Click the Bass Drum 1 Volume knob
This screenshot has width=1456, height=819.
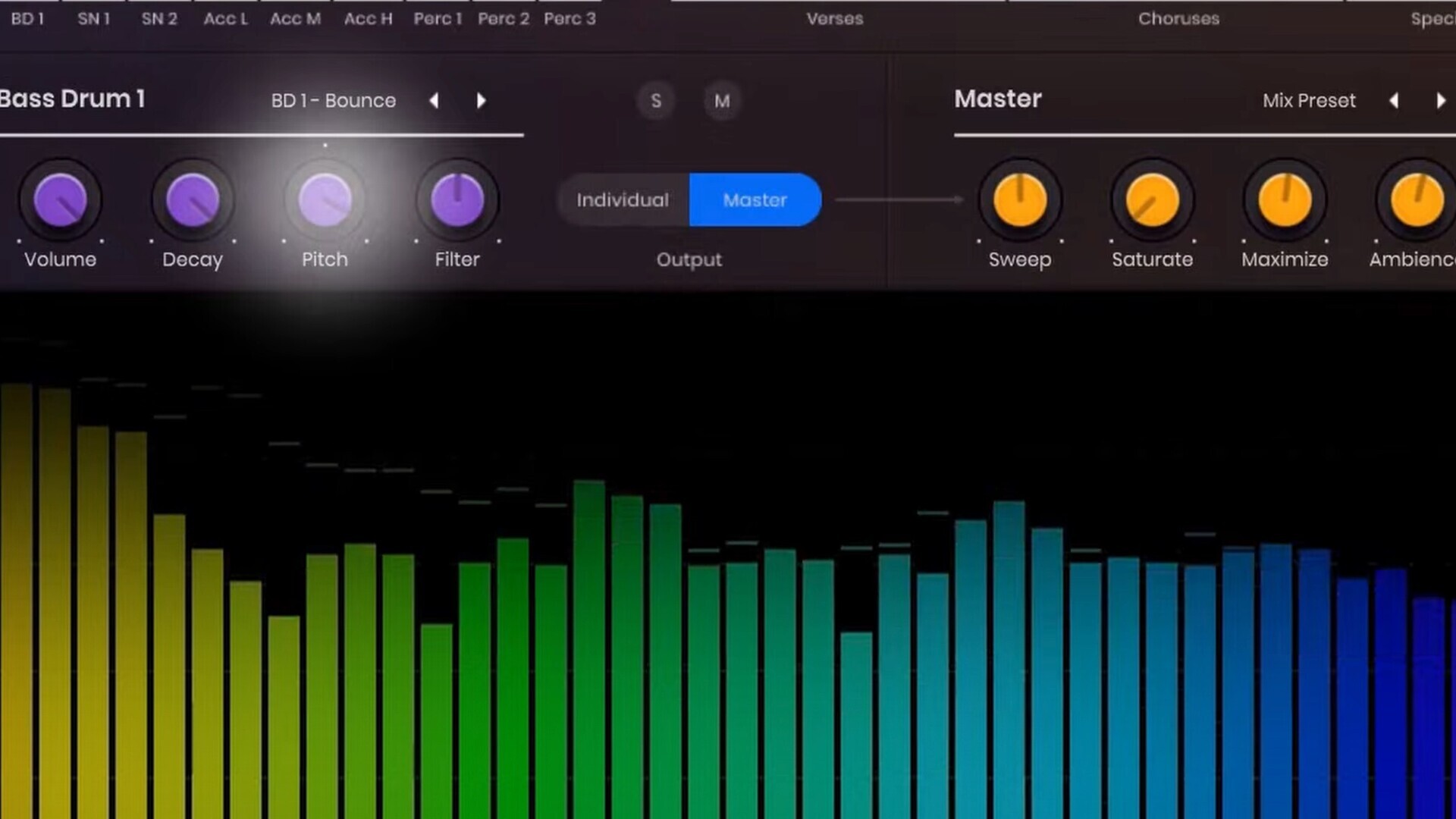(x=61, y=200)
